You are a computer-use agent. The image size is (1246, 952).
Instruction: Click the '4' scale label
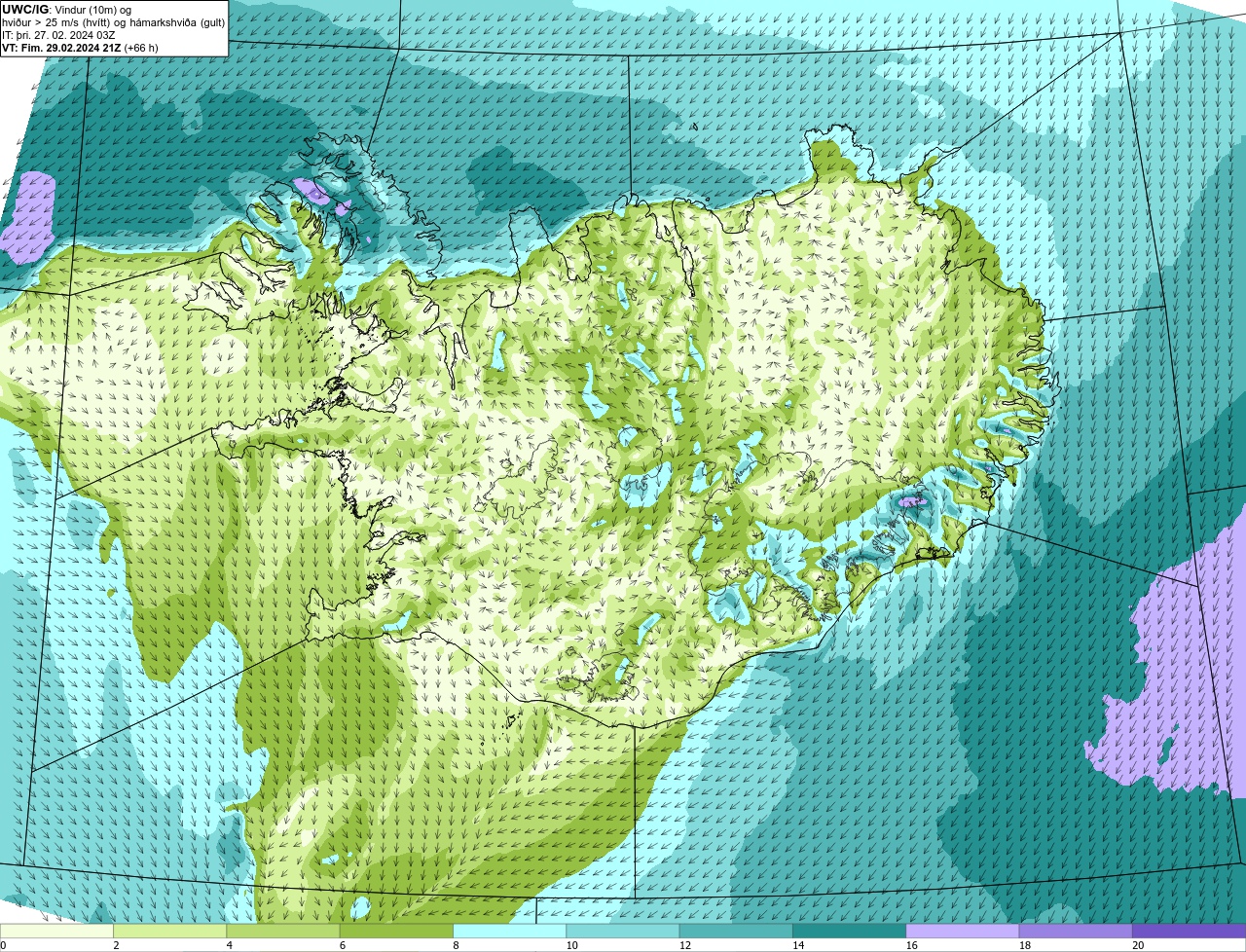[230, 945]
